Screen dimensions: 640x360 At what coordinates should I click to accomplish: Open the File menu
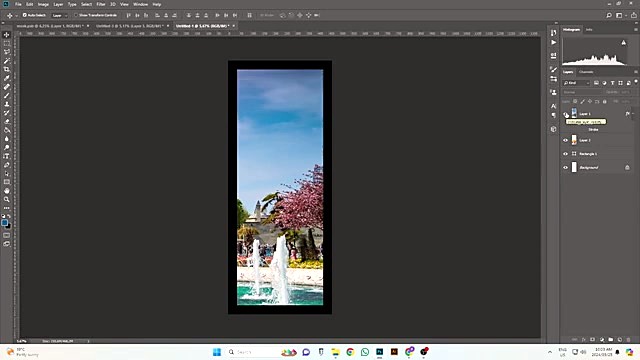[18, 4]
